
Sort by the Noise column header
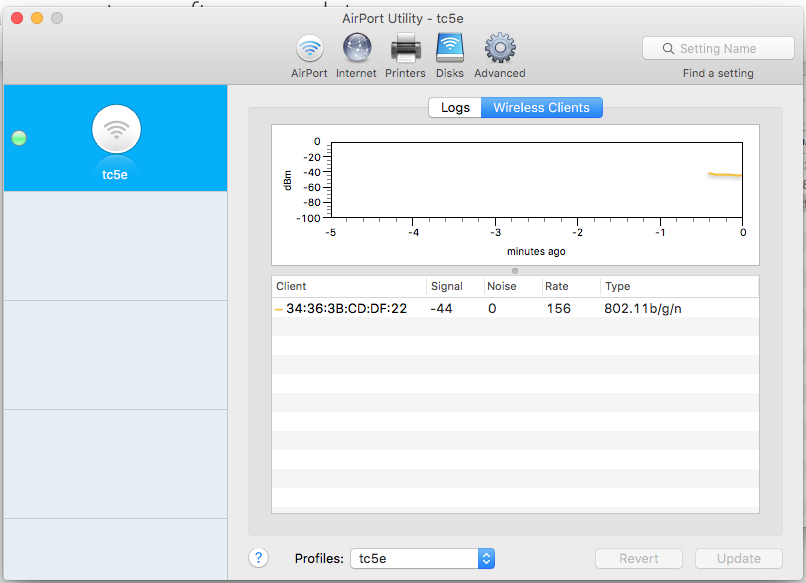(x=512, y=286)
